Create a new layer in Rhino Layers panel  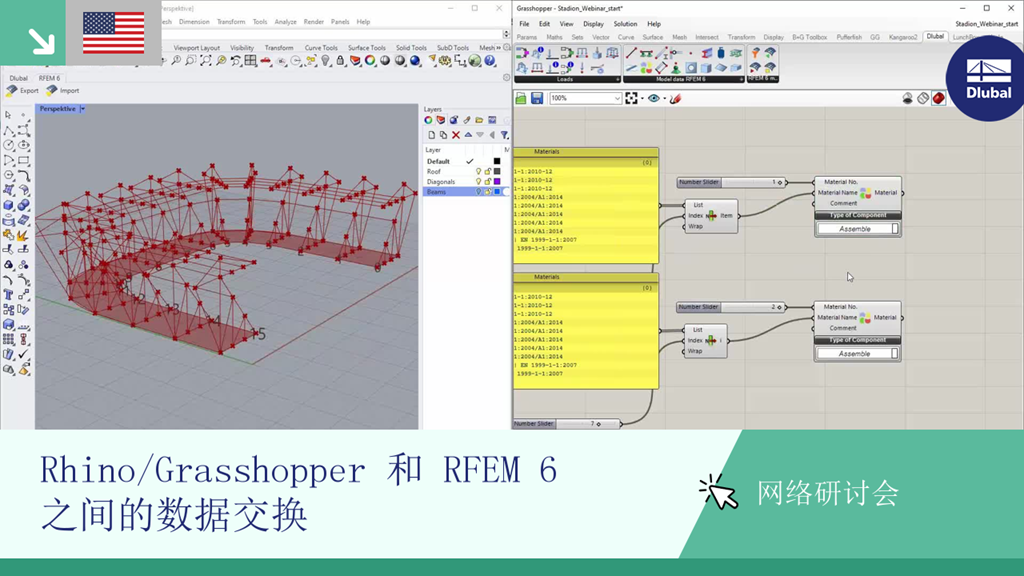432,134
